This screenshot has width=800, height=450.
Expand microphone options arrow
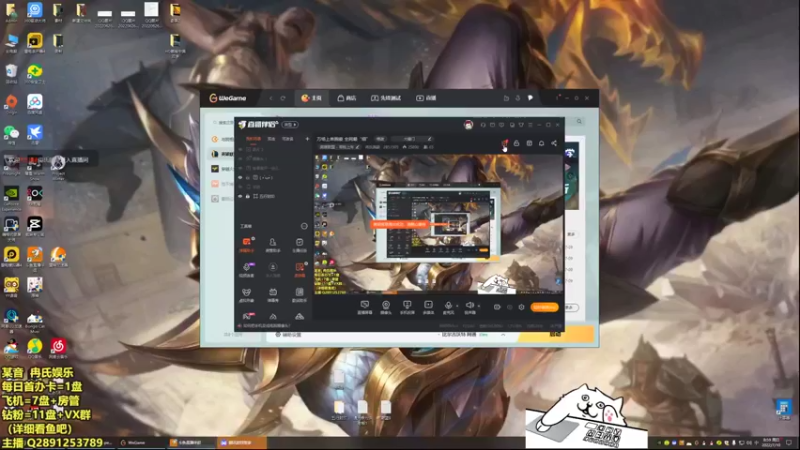[x=457, y=306]
